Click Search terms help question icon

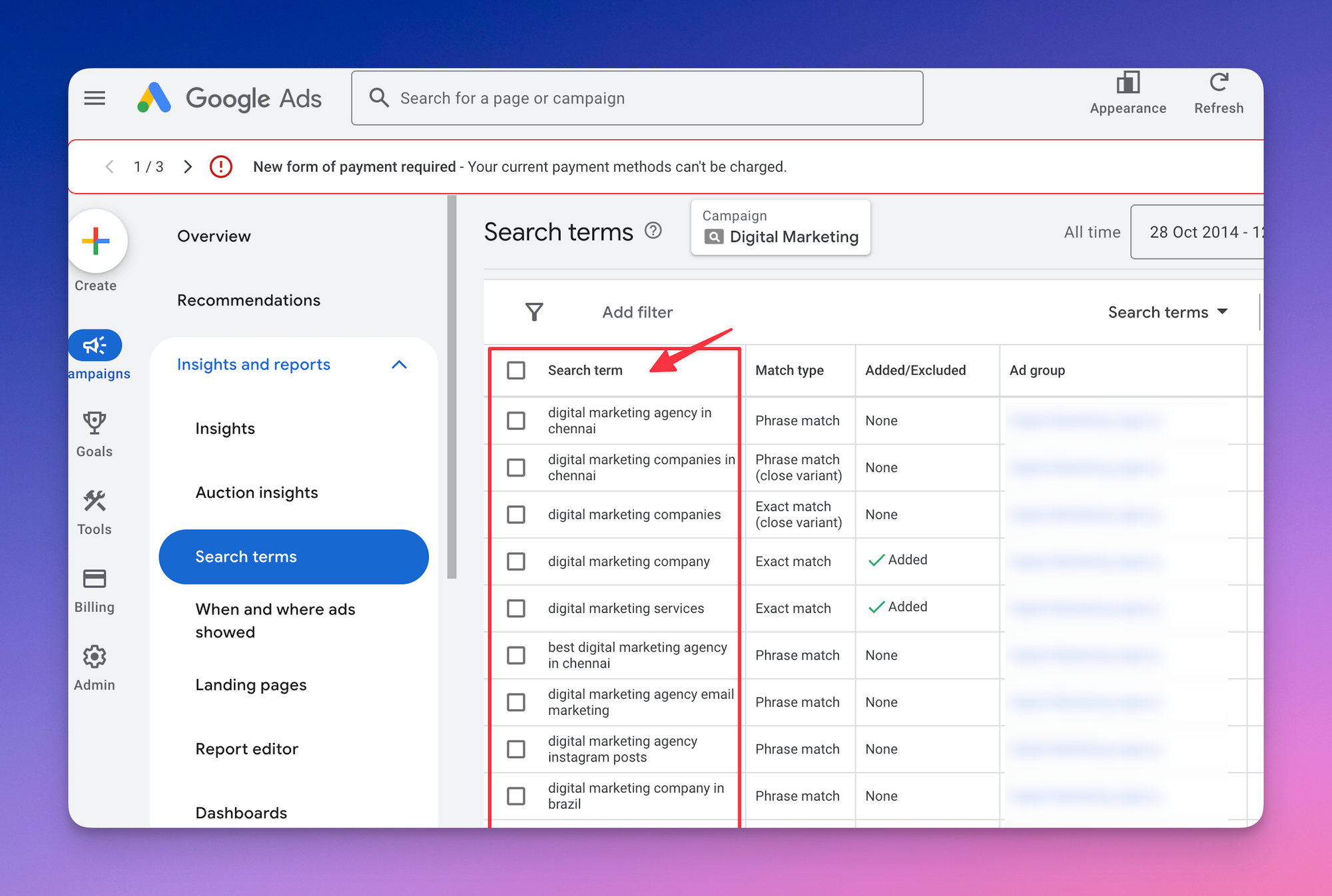pos(653,230)
